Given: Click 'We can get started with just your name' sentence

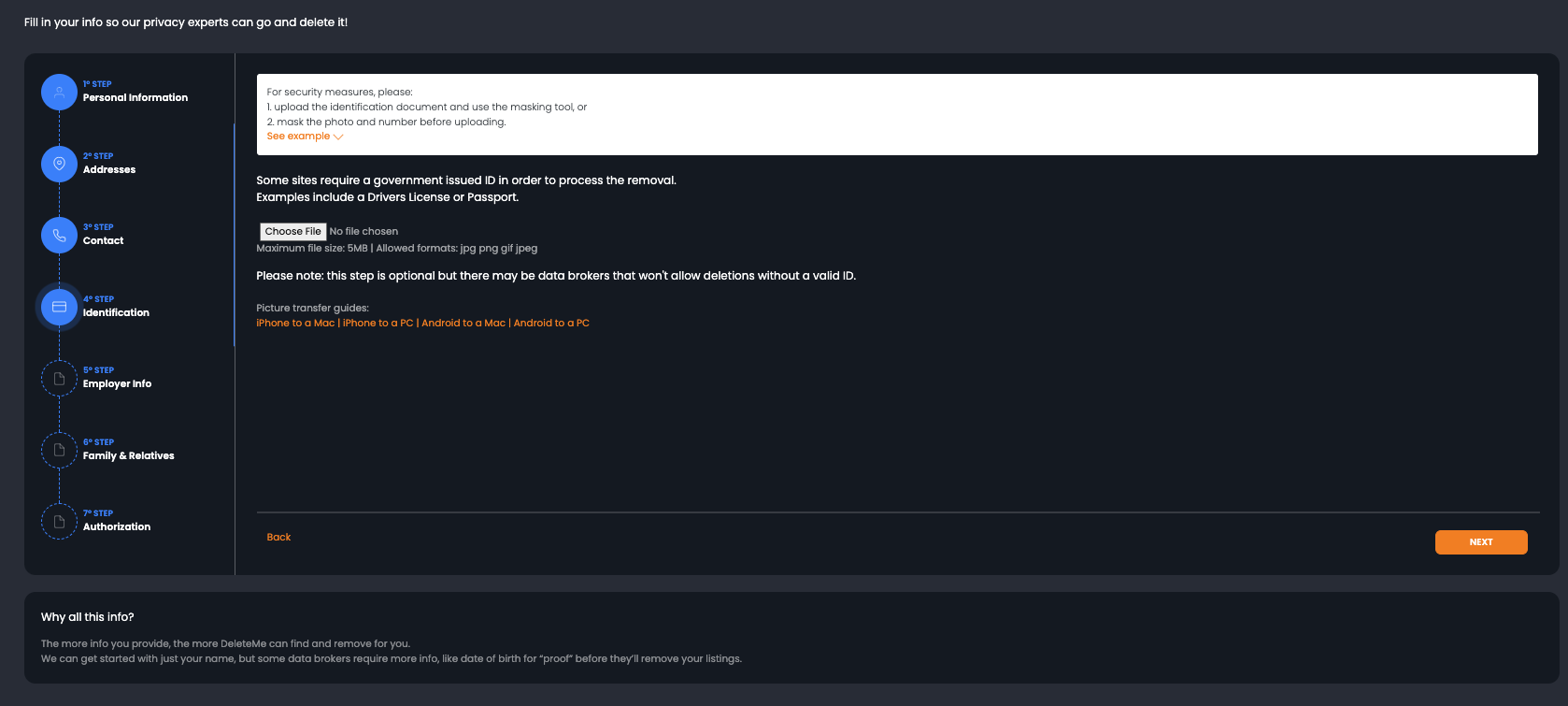Looking at the screenshot, I should pyautogui.click(x=392, y=658).
